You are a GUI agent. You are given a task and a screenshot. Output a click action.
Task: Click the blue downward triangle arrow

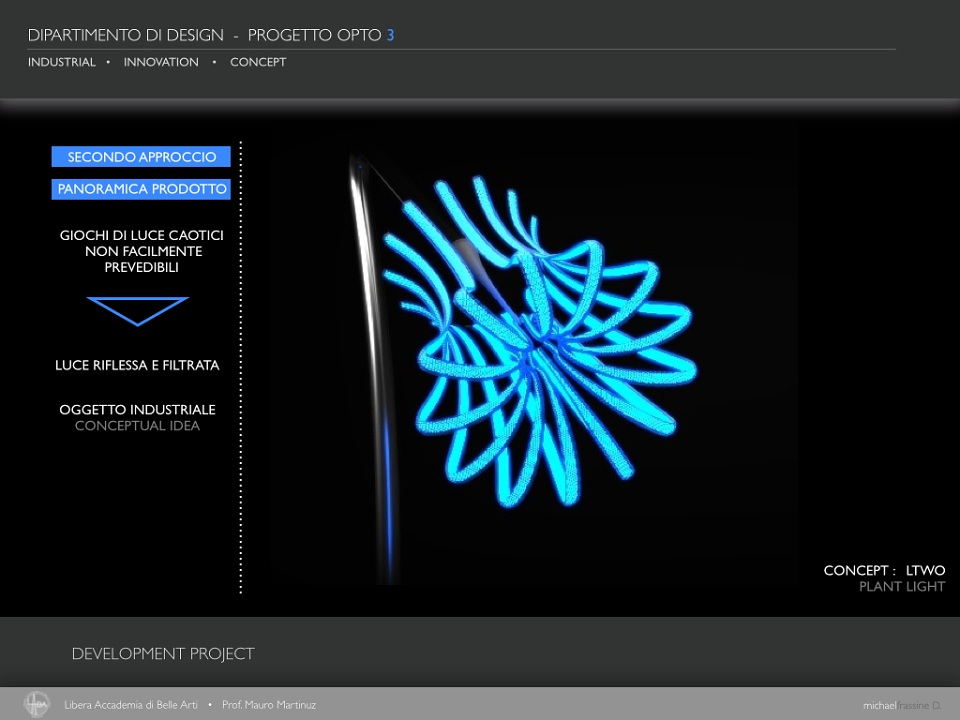pyautogui.click(x=138, y=311)
